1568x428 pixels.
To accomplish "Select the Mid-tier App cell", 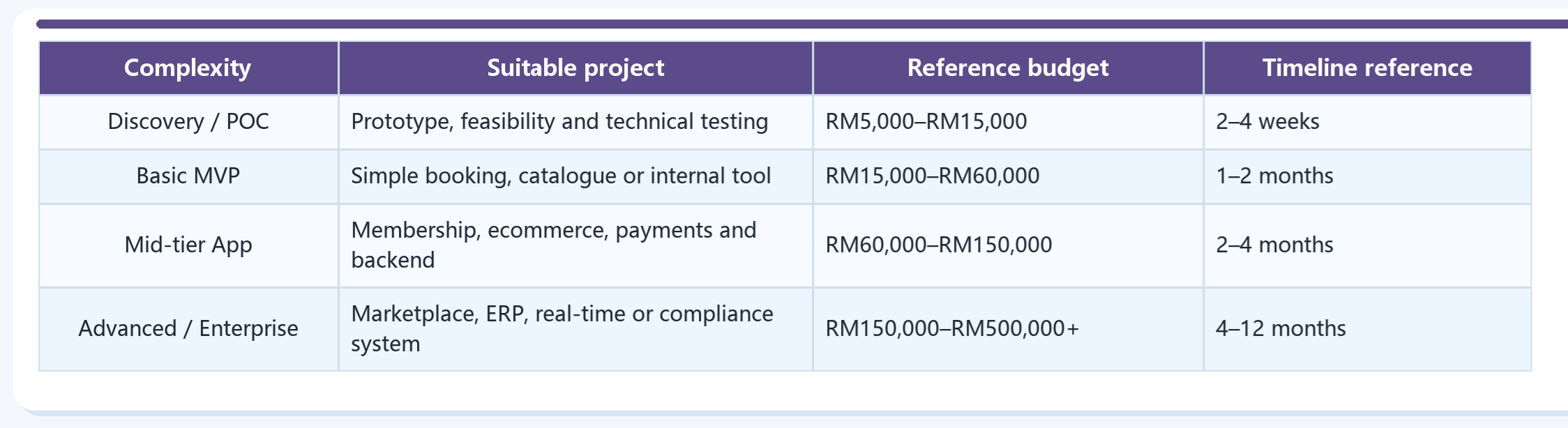I will pos(188,245).
